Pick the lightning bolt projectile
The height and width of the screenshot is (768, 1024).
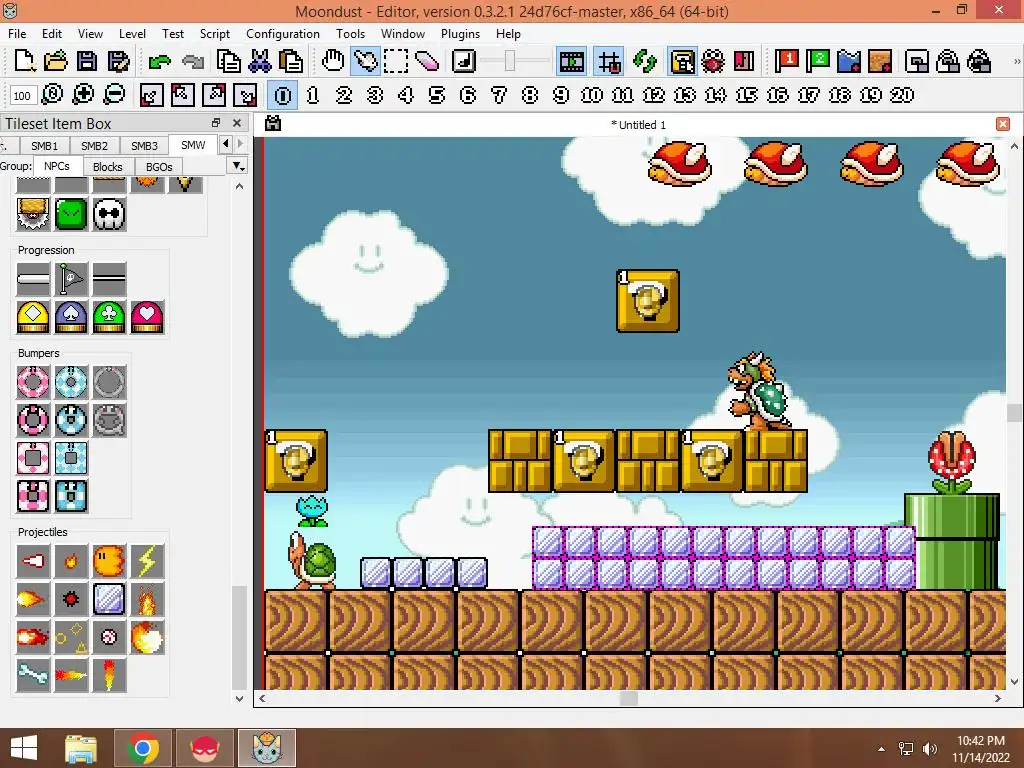(147, 561)
